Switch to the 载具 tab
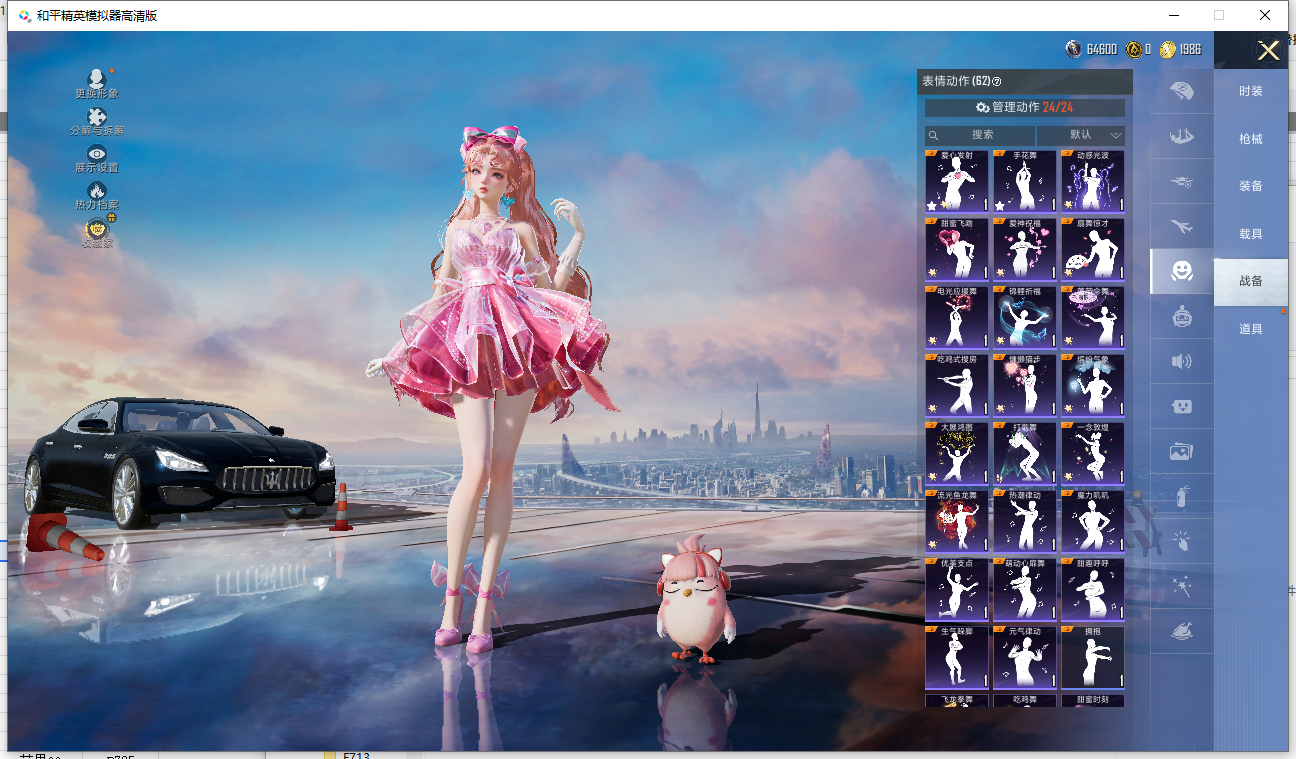Viewport: 1296px width, 759px height. (x=1251, y=234)
